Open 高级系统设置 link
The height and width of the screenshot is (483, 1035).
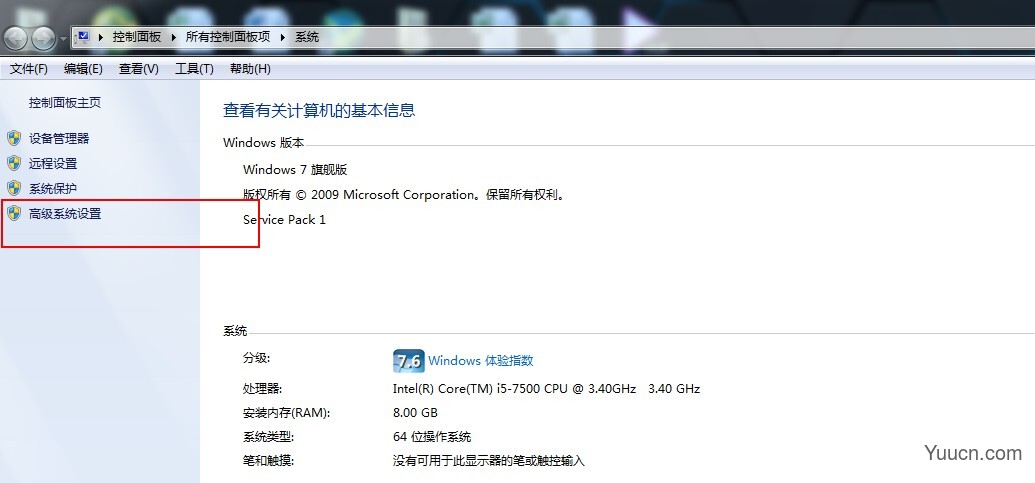[x=65, y=214]
